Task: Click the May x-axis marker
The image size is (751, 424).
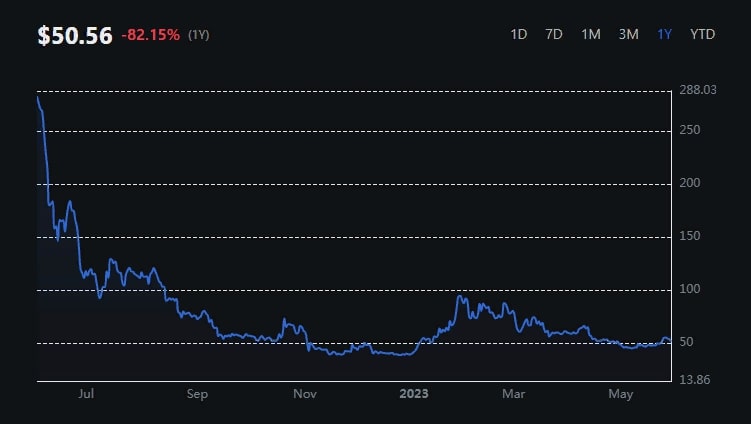Action: 621,394
